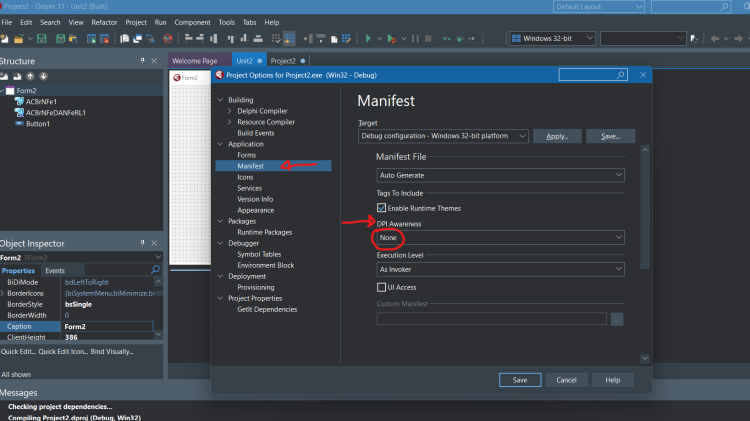Click the green Run play icon
750x421 pixels.
click(x=368, y=39)
